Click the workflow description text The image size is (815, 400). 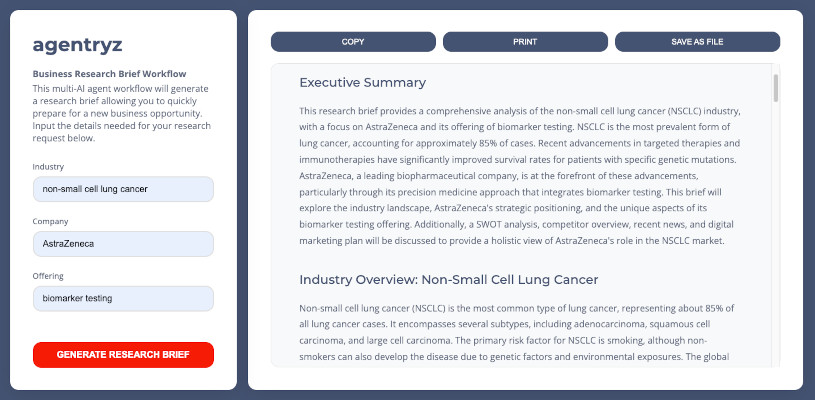point(123,112)
